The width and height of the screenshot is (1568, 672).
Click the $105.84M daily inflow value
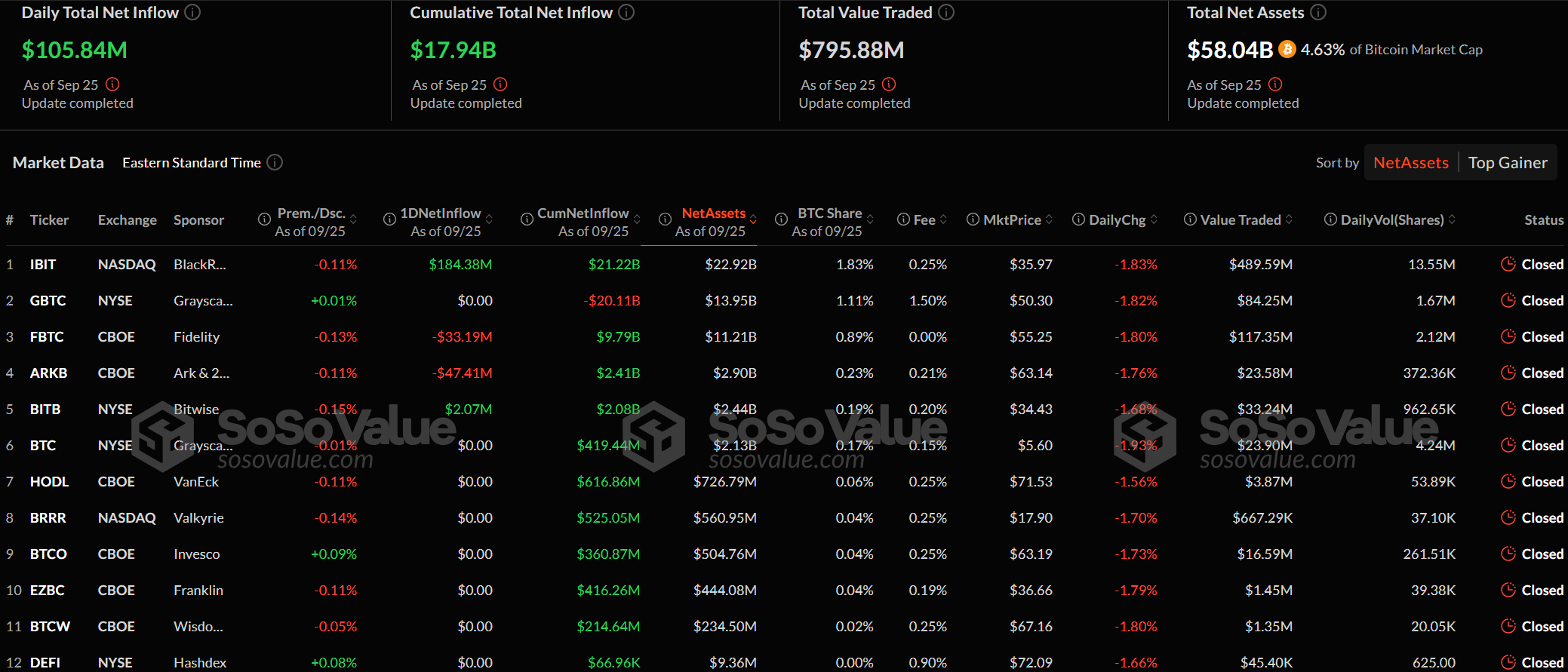click(75, 50)
